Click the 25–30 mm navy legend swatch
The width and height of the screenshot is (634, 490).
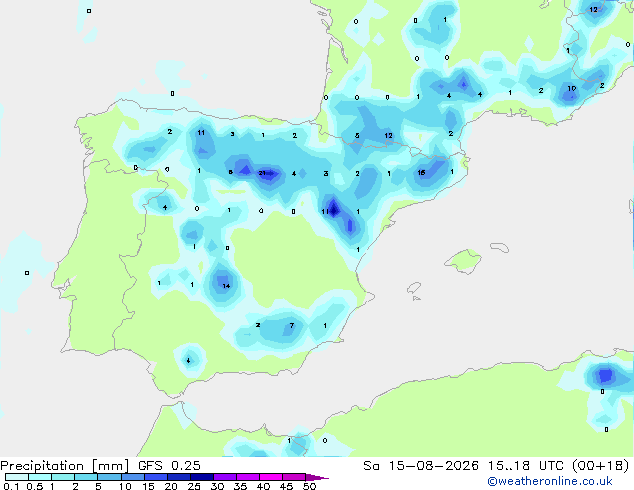202,477
